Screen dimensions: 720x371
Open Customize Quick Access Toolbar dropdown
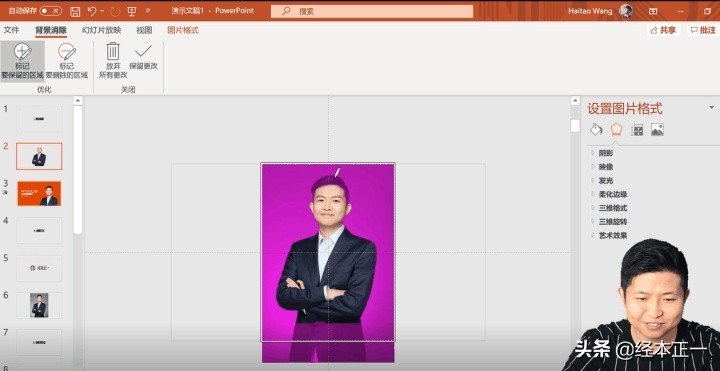pos(148,11)
